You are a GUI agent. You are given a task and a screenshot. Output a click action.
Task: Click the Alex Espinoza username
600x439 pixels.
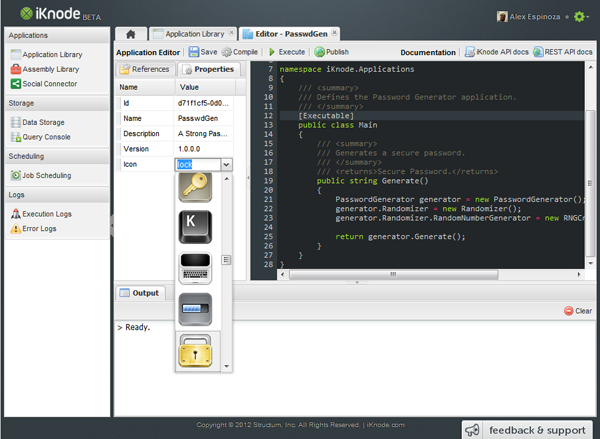(x=535, y=16)
